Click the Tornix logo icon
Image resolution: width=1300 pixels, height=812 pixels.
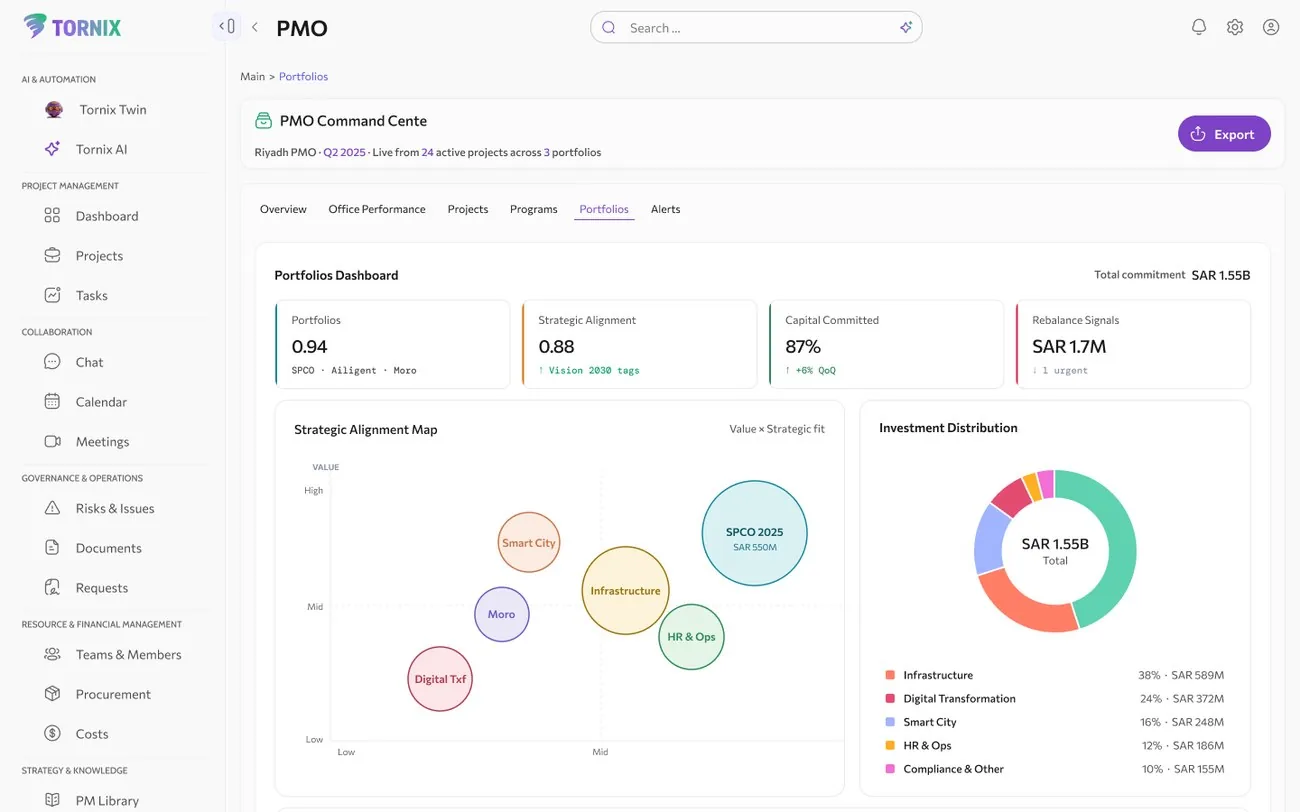coord(35,26)
